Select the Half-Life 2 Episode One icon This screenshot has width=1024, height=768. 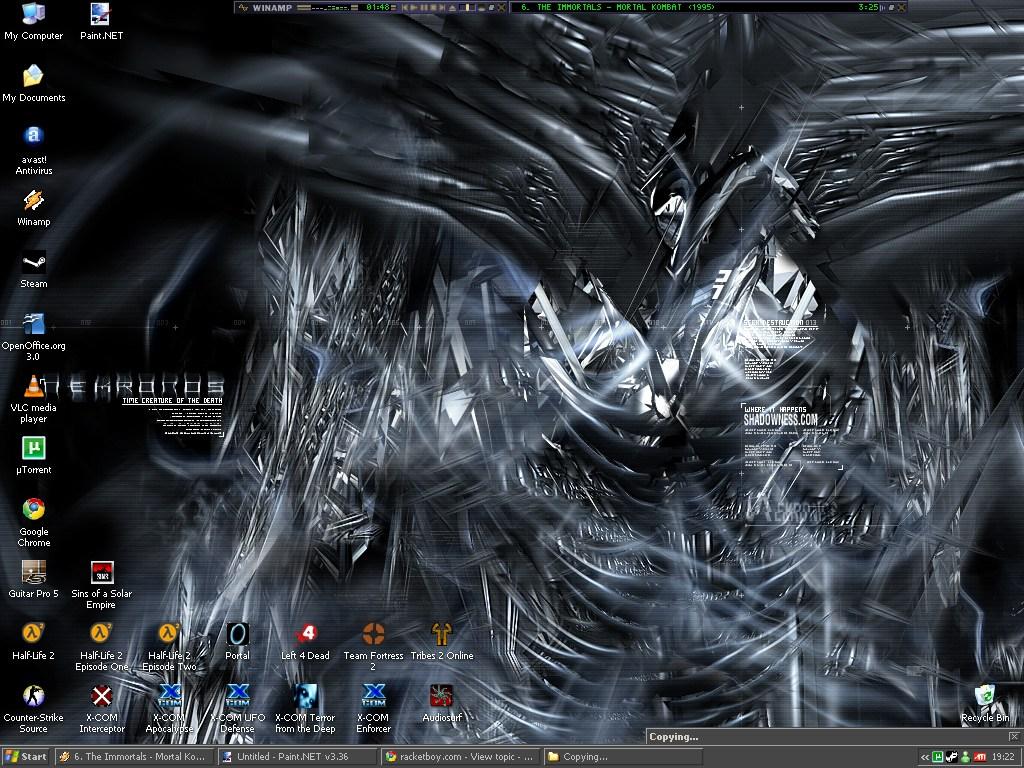(x=101, y=647)
